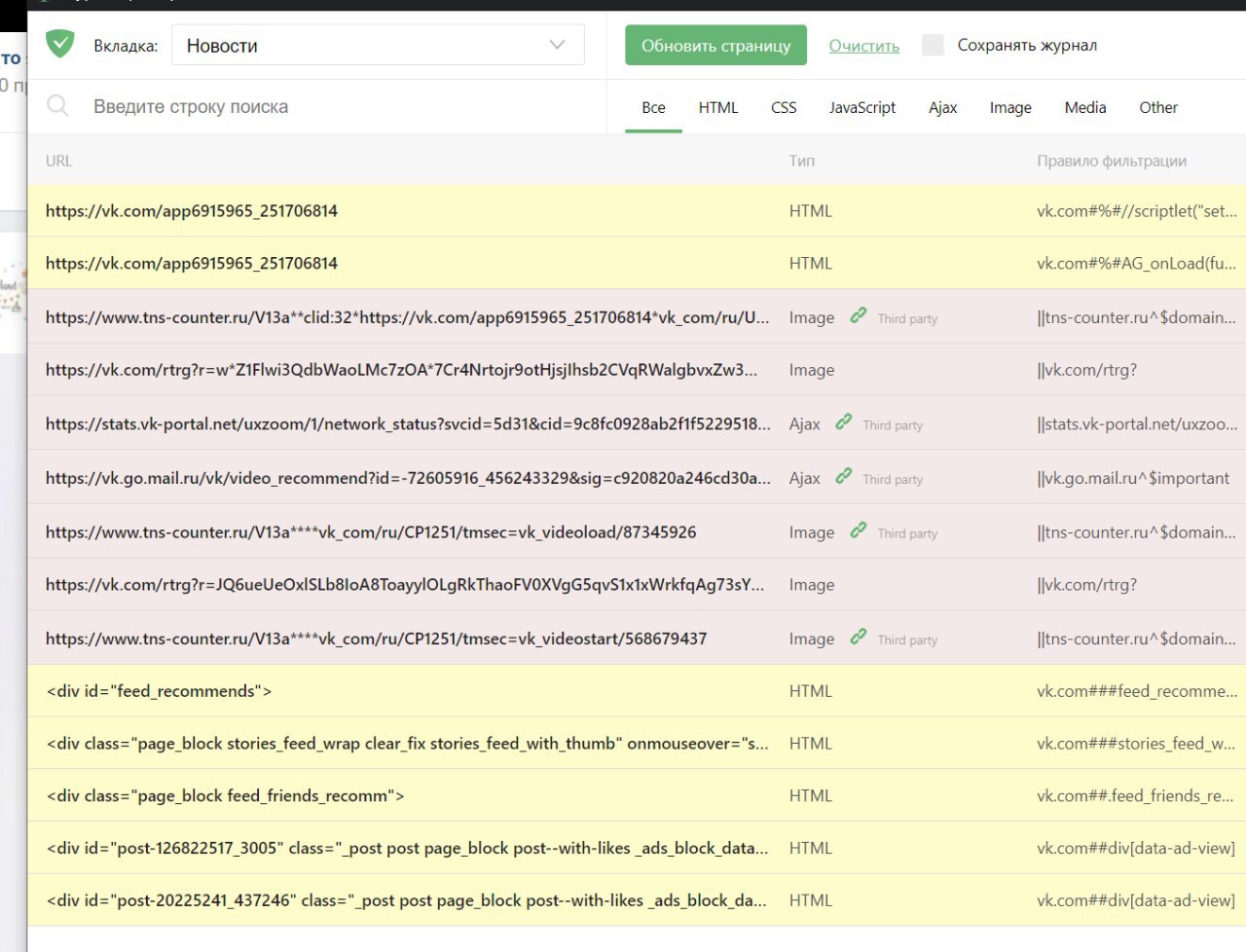Click the search magnifier icon
1246x952 pixels.
[x=57, y=106]
